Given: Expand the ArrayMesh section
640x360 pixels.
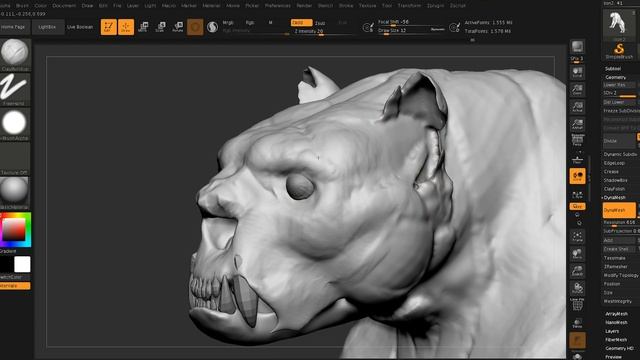Looking at the screenshot, I should pyautogui.click(x=616, y=314).
